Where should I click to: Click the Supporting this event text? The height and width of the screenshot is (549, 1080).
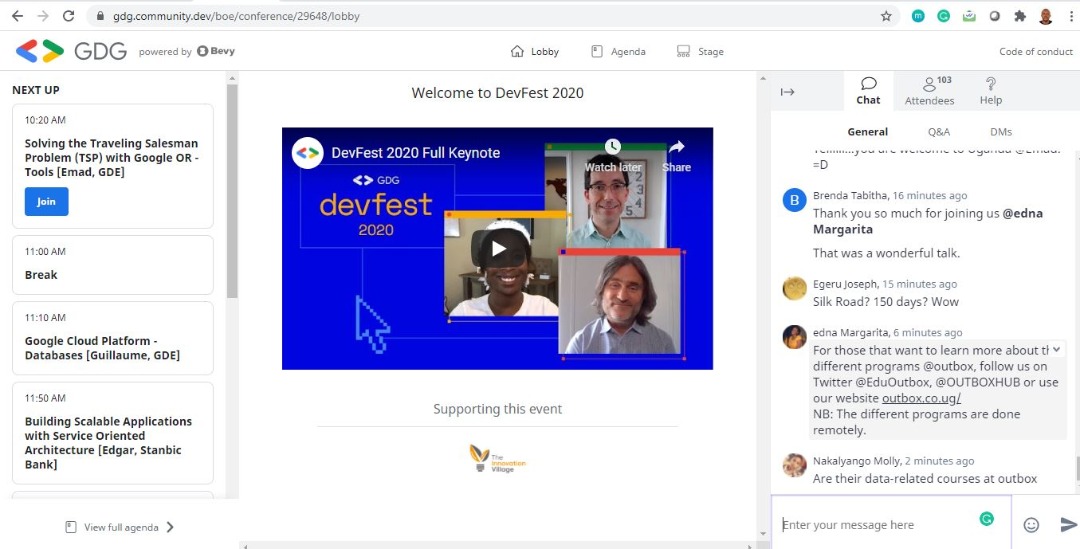pos(497,409)
